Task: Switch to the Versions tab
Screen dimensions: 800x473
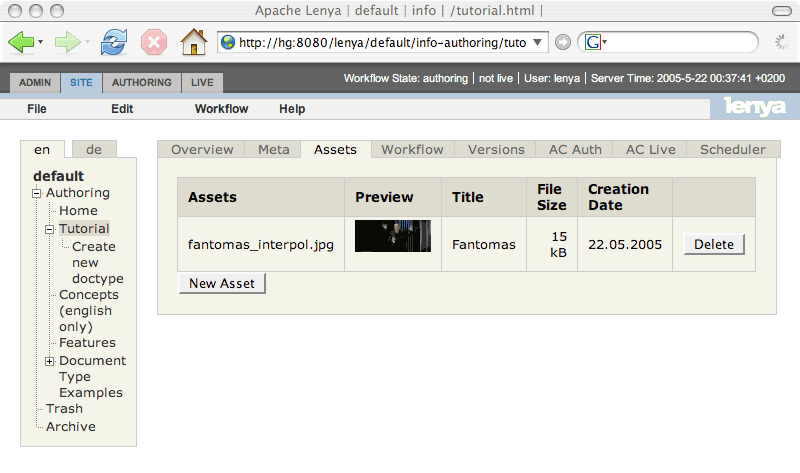Action: pyautogui.click(x=496, y=150)
